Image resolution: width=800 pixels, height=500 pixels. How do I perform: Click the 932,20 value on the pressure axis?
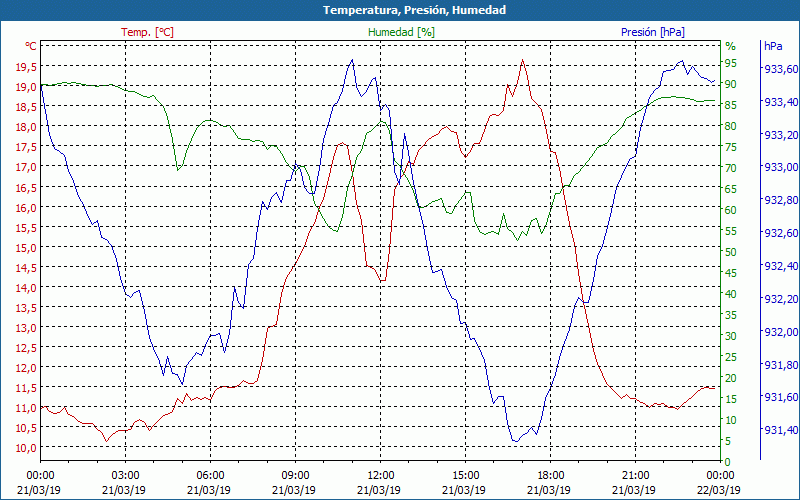[781, 299]
